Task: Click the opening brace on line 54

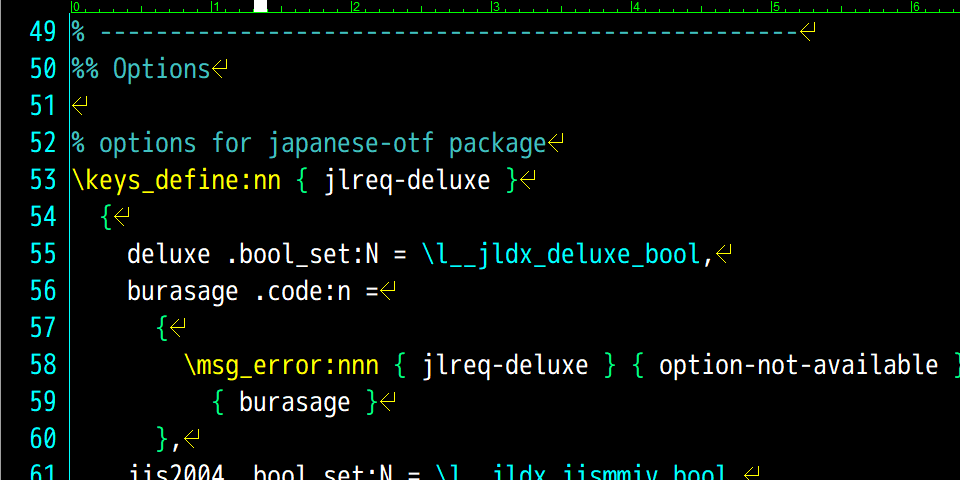Action: tap(107, 217)
